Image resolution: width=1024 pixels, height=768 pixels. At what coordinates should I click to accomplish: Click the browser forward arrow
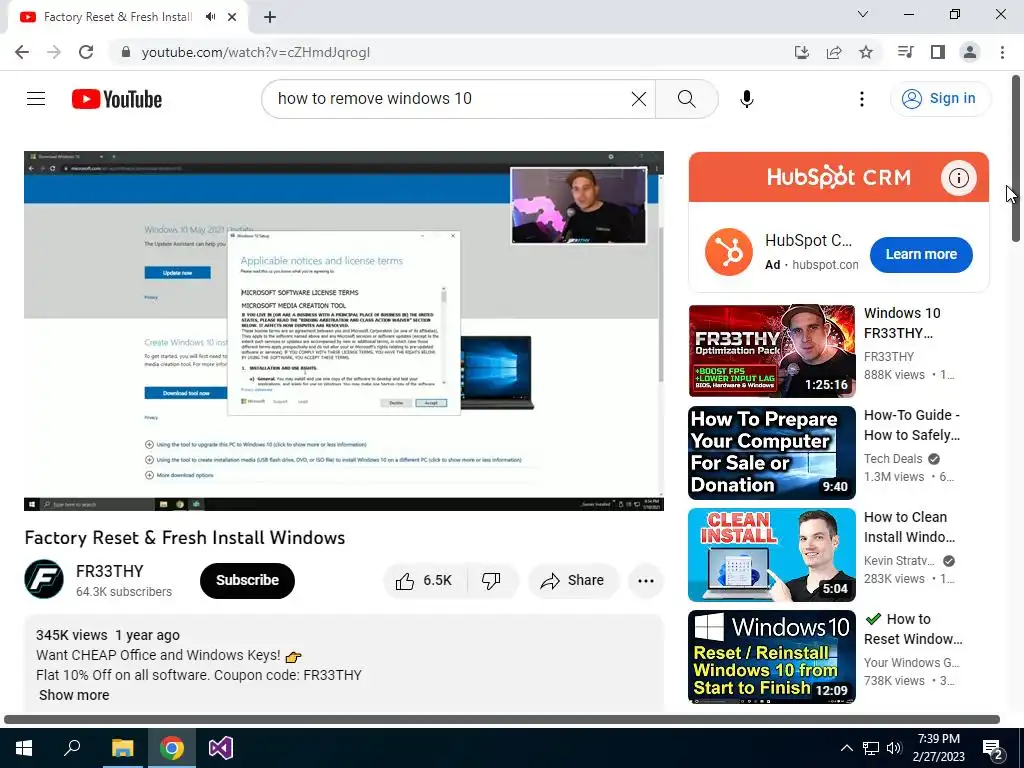pyautogui.click(x=54, y=52)
